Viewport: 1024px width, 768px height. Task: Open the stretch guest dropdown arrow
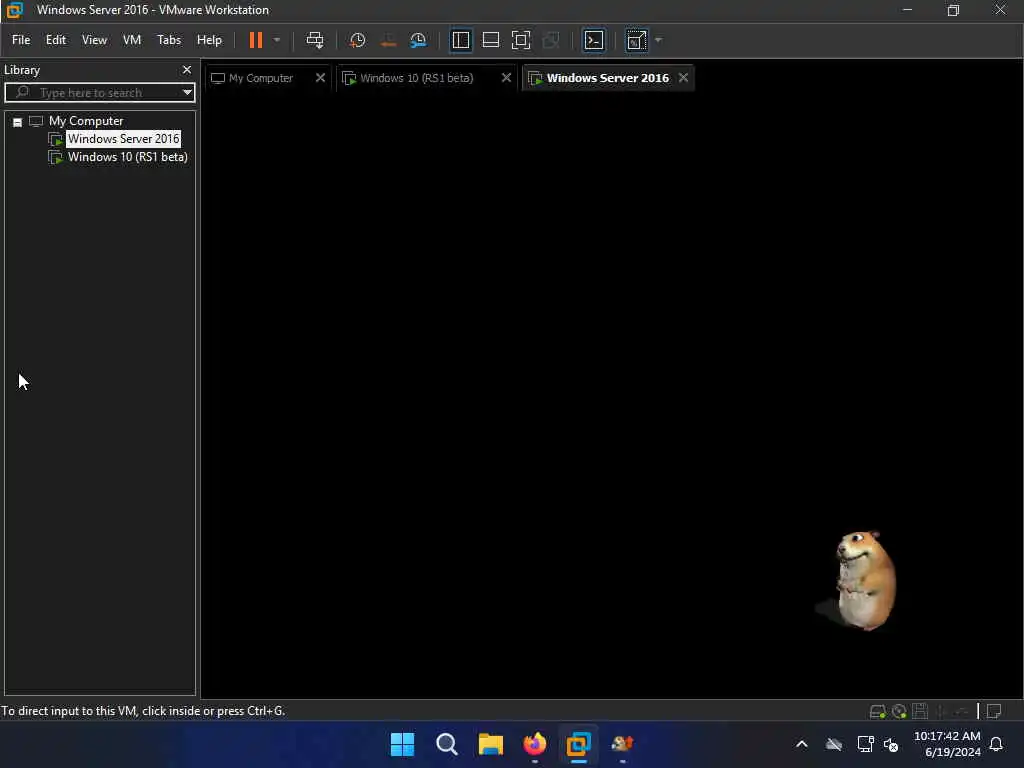(x=658, y=40)
